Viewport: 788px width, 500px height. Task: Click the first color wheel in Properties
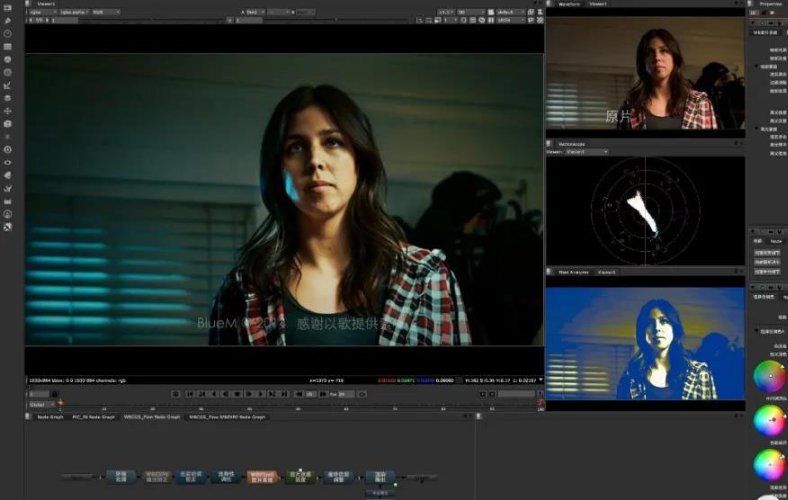pyautogui.click(x=769, y=376)
